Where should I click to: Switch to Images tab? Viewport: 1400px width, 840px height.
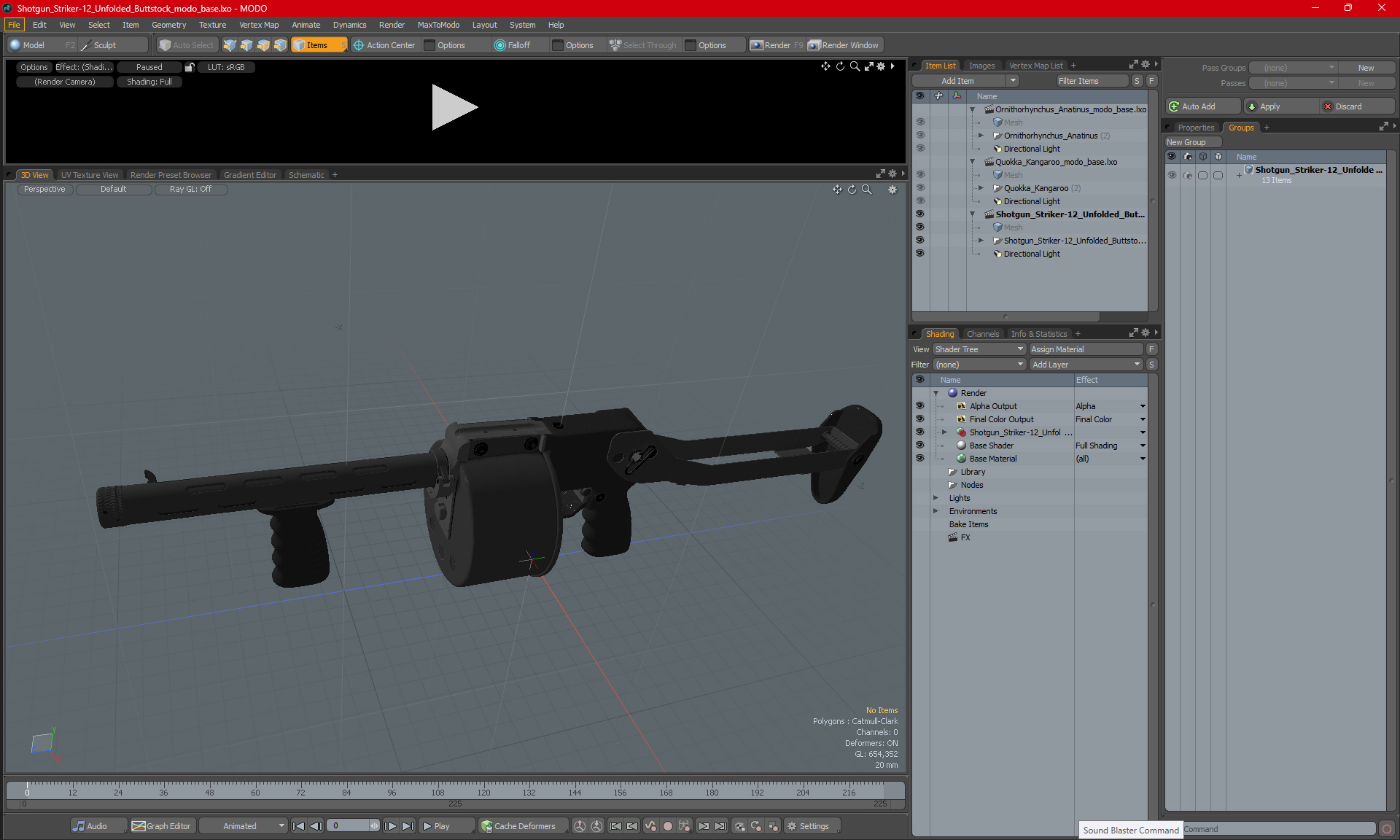point(981,66)
